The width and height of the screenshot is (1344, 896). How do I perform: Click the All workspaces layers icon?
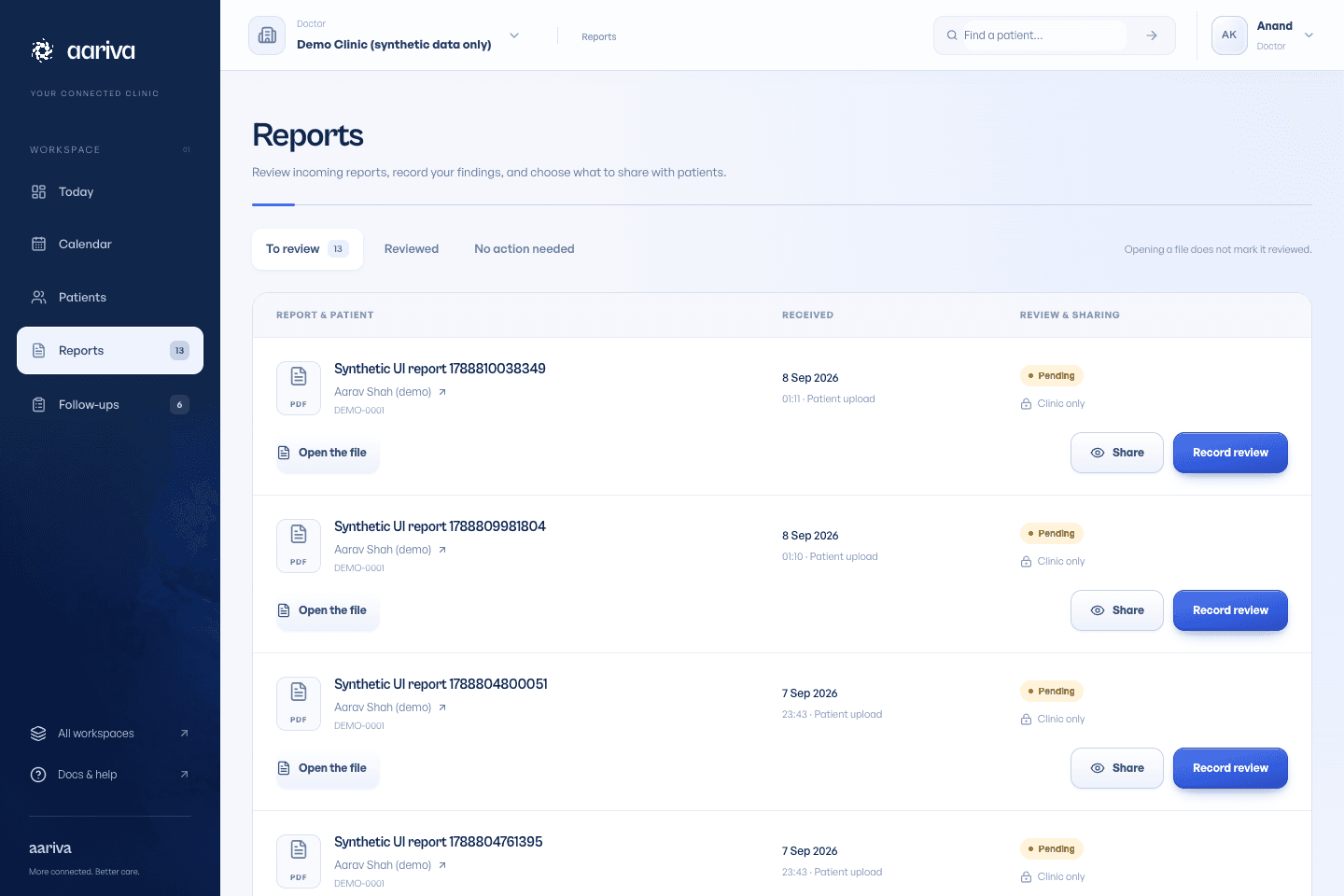[x=38, y=733]
